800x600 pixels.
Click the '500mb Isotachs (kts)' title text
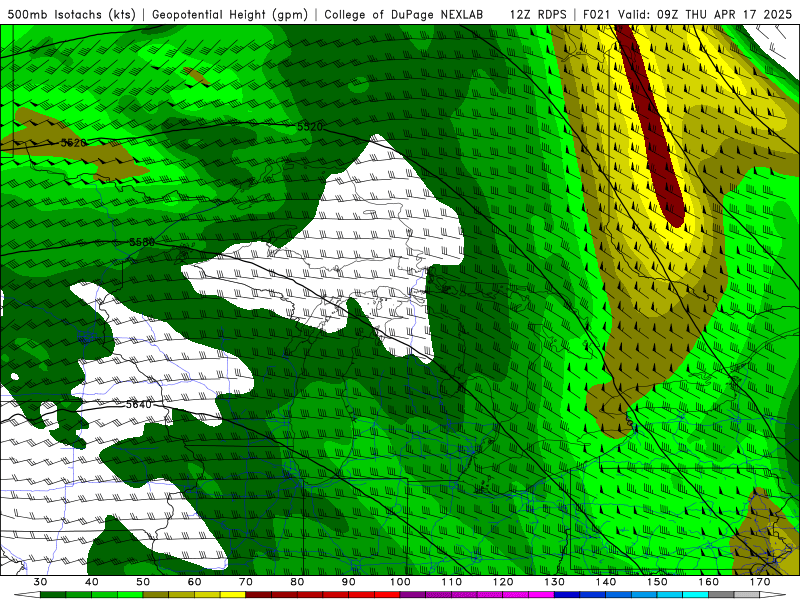pos(71,14)
